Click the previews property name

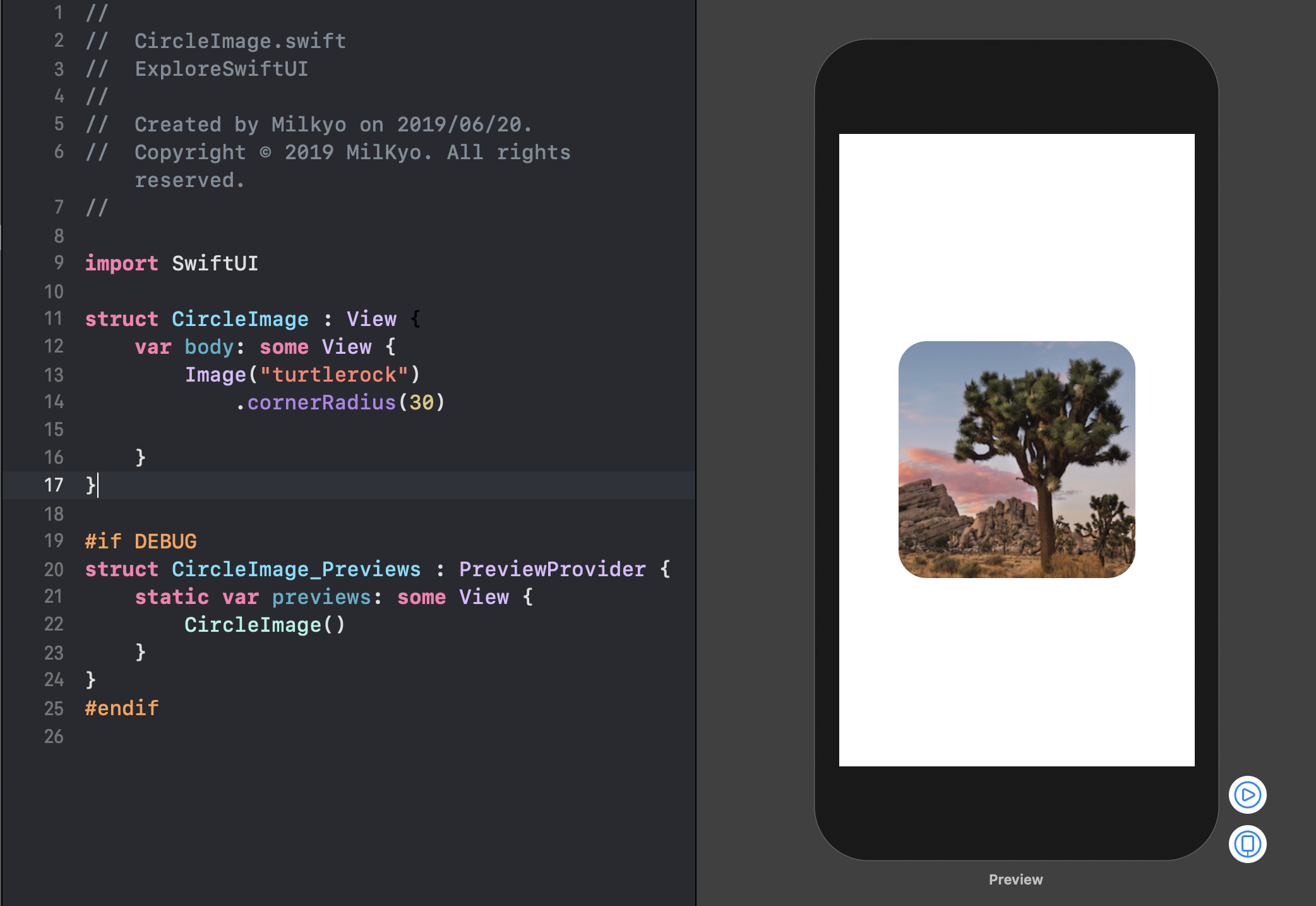pos(321,597)
